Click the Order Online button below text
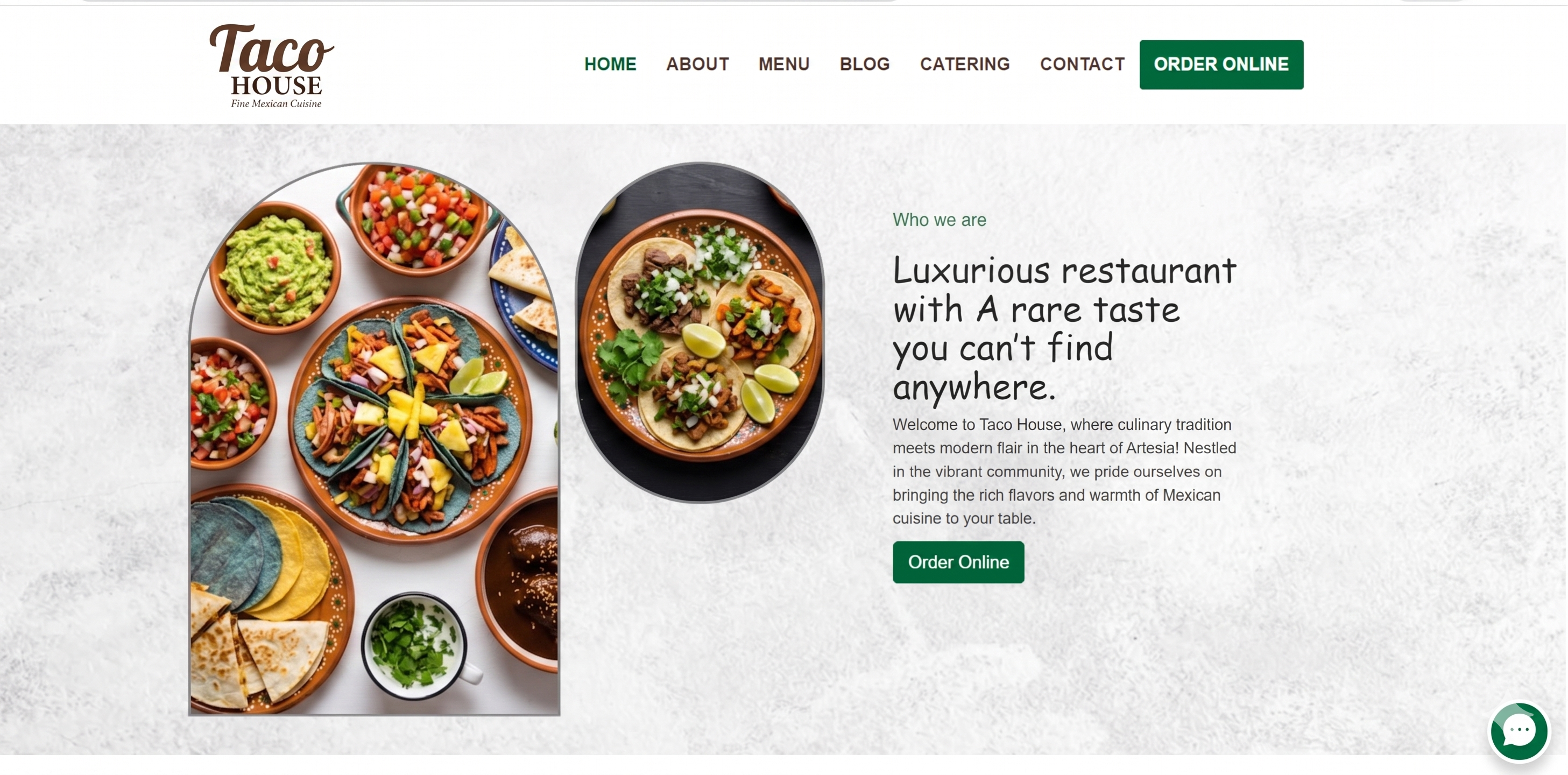Image resolution: width=1568 pixels, height=775 pixels. tap(958, 562)
